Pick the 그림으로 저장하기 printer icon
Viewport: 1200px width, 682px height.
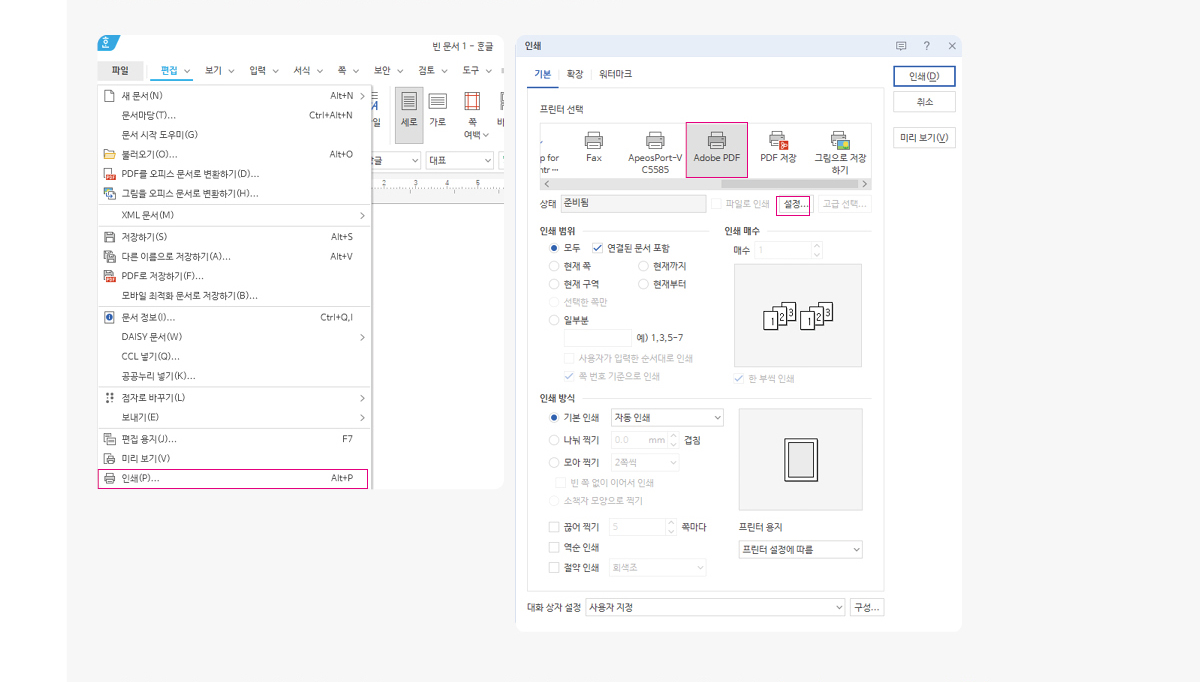[839, 142]
